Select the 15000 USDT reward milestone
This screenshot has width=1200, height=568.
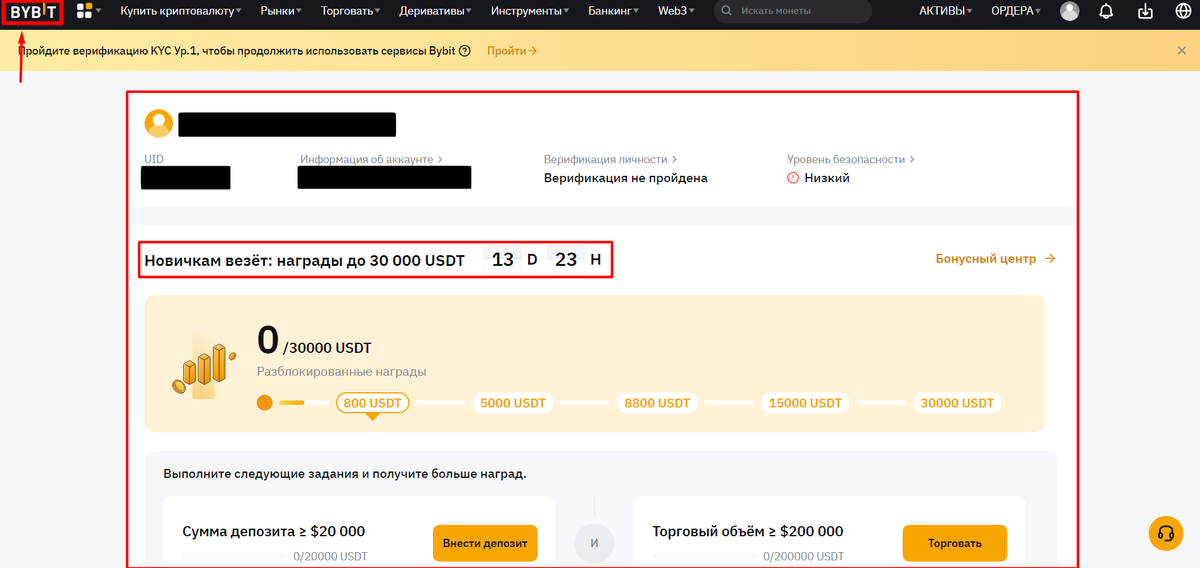[805, 403]
